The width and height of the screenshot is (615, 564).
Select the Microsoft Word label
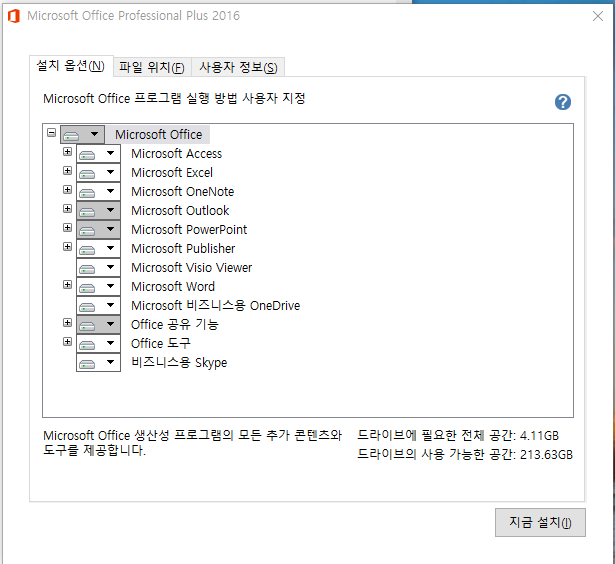pyautogui.click(x=173, y=287)
